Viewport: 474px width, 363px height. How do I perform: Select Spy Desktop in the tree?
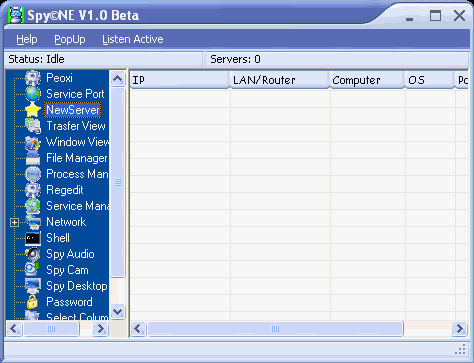tap(77, 286)
